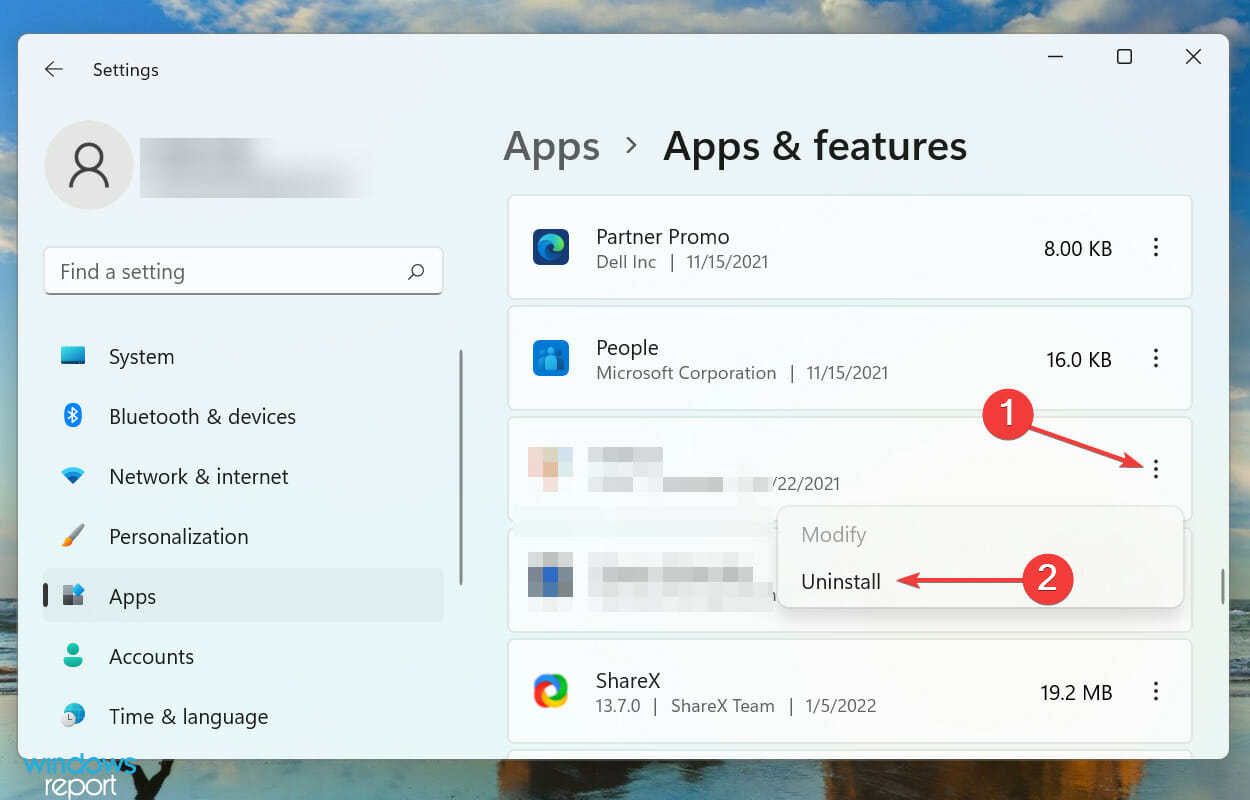This screenshot has width=1250, height=800.
Task: Open more options for People app
Action: point(1156,358)
